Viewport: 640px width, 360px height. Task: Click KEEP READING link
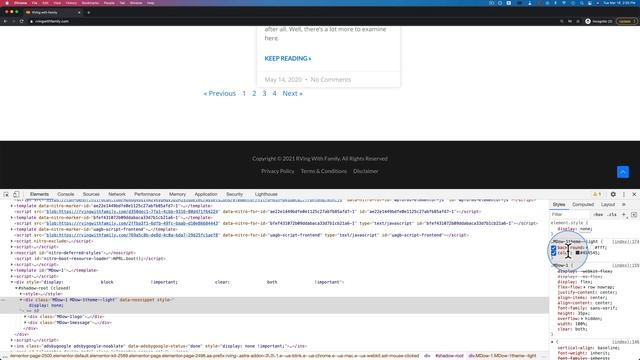click(288, 58)
